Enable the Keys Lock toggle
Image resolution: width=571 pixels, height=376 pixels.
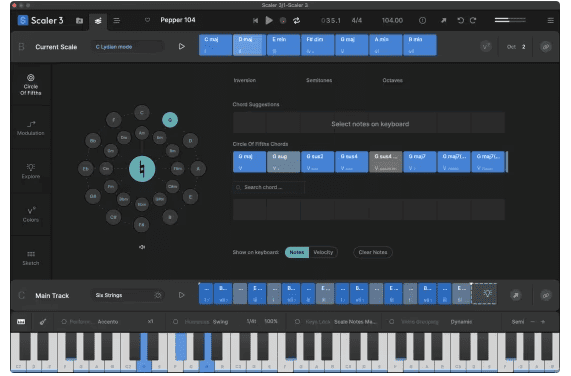(297, 321)
